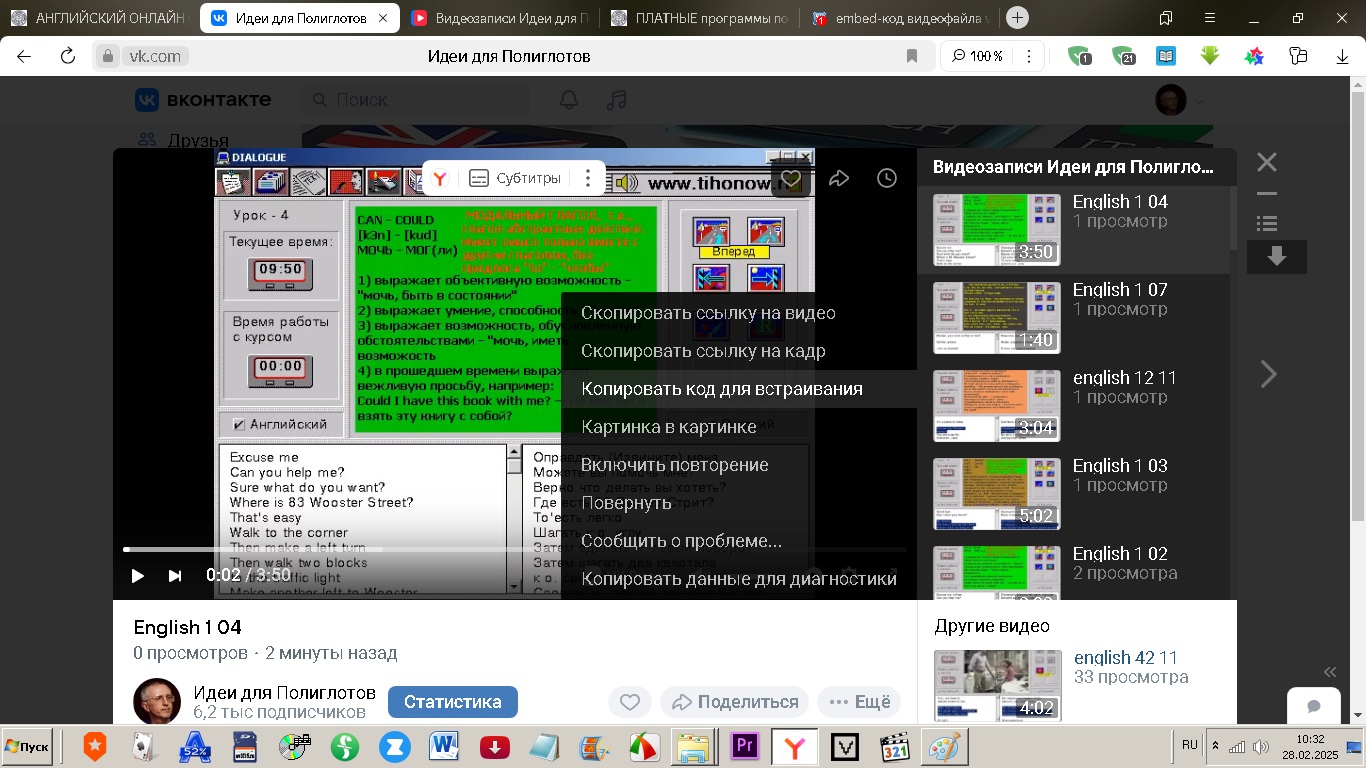Choose 'Копировать данные для диагностики'
The image size is (1366, 768).
739,579
